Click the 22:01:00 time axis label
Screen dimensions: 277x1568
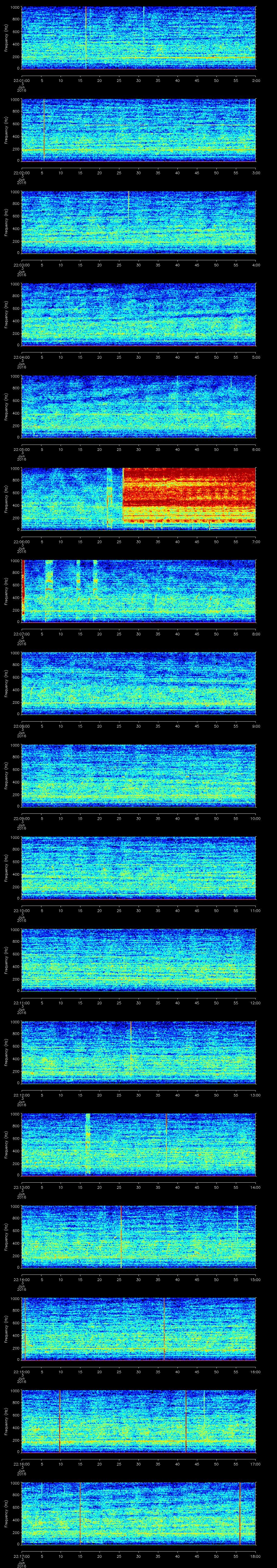tap(21, 80)
